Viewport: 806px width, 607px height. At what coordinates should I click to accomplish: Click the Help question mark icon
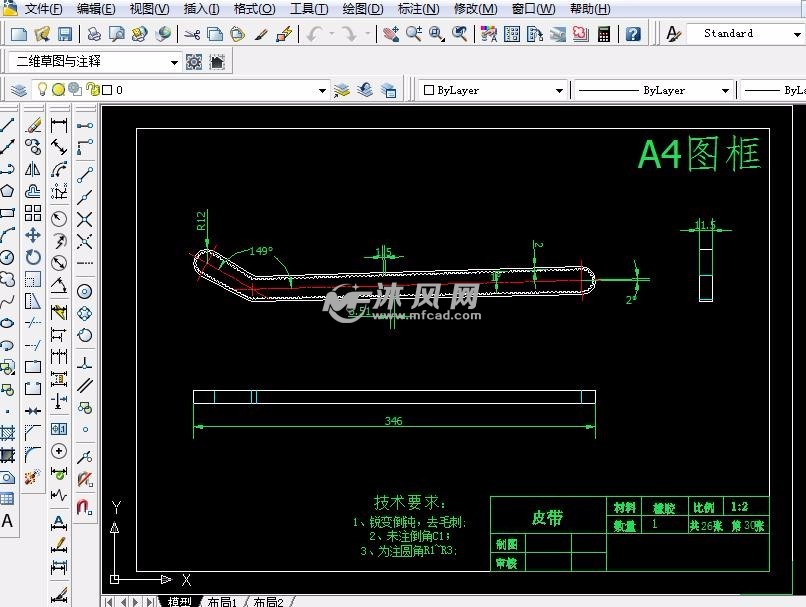(634, 34)
